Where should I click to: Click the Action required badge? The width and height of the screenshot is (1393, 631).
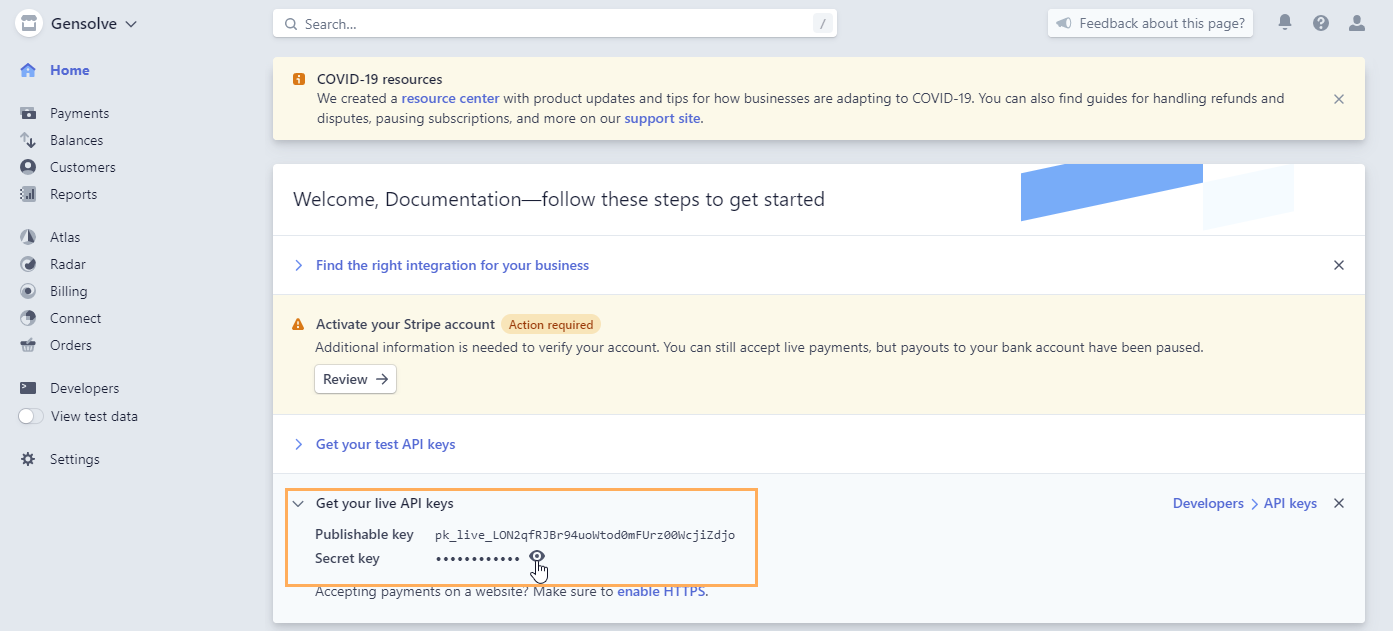coord(551,324)
